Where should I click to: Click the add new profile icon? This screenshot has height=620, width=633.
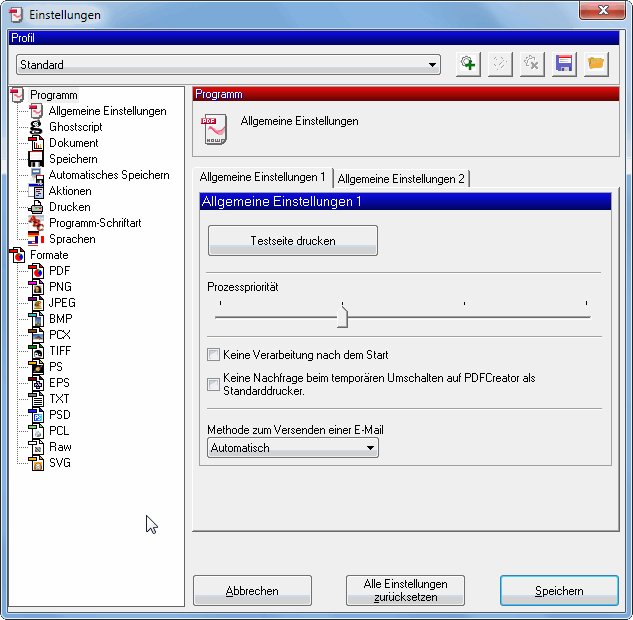click(468, 64)
